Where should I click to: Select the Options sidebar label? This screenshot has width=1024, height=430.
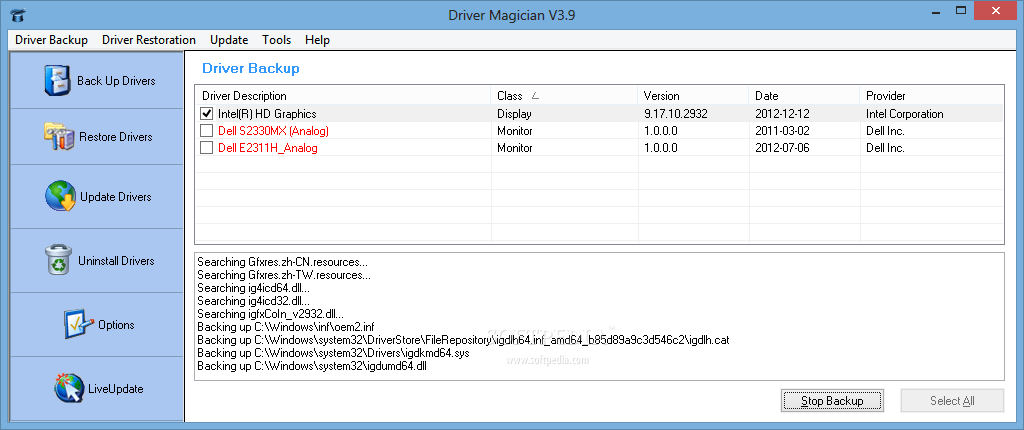pos(116,325)
